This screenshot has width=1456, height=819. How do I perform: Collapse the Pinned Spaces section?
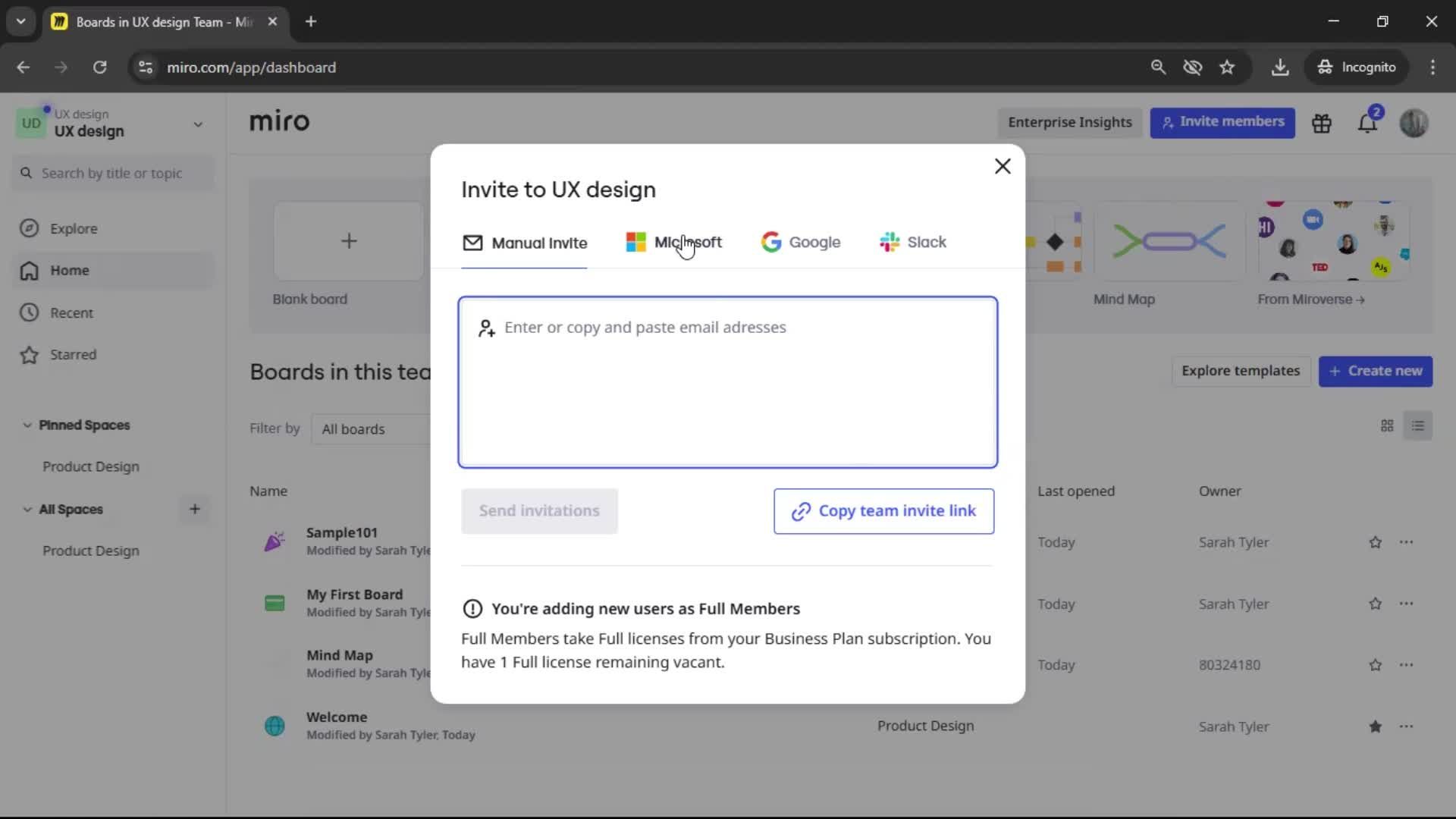[27, 425]
